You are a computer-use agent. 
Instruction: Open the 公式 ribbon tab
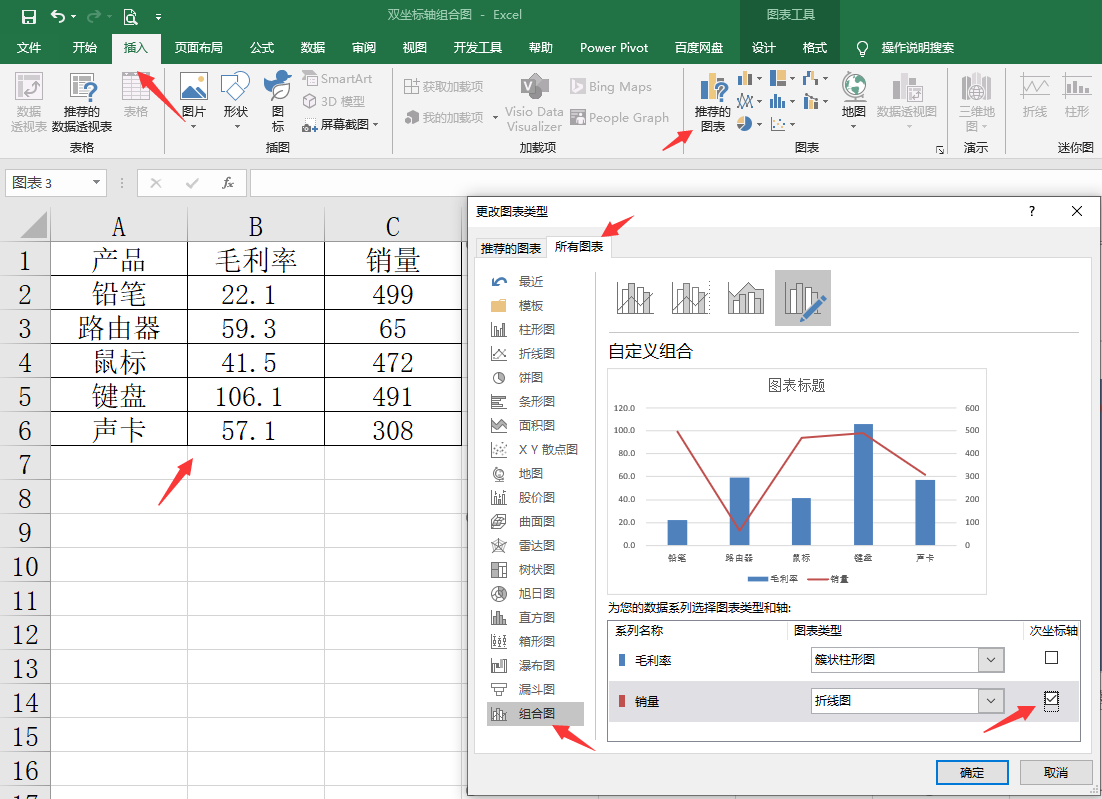[x=261, y=48]
